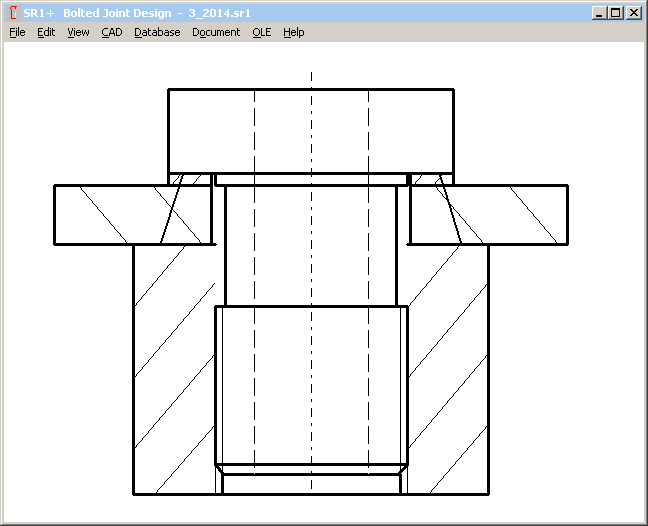This screenshot has height=526, width=648.
Task: Open the OLE menu
Action: 261,32
